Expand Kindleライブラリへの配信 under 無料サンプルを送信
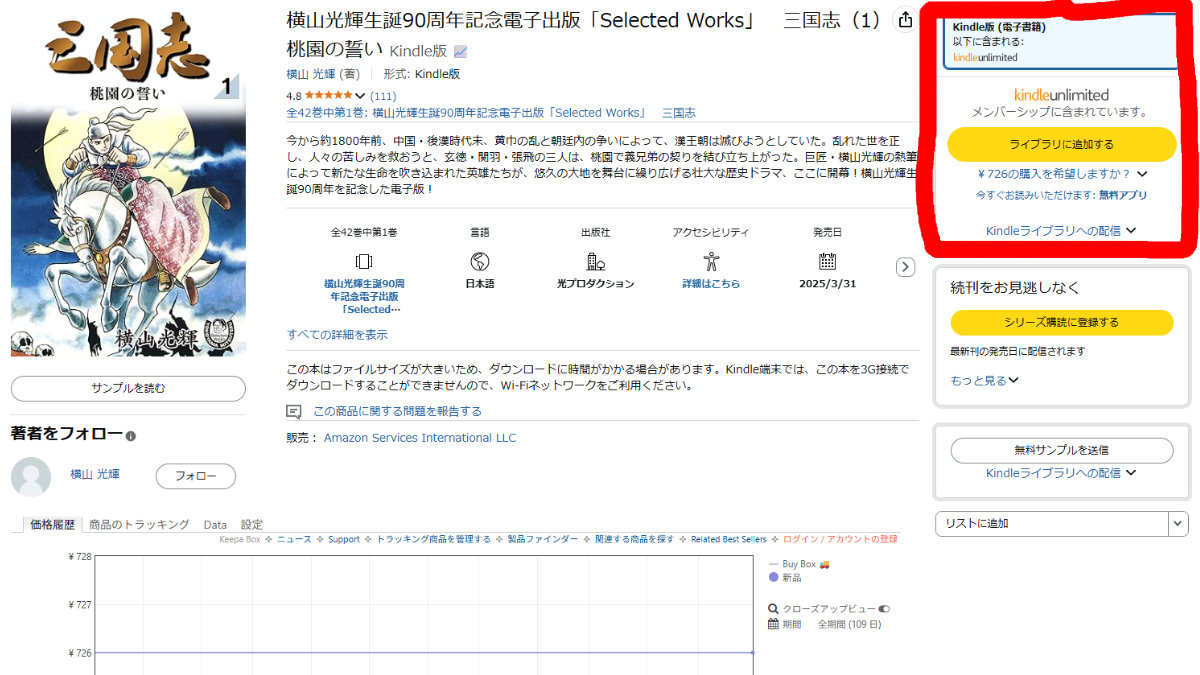This screenshot has width=1200, height=675. 1061,473
